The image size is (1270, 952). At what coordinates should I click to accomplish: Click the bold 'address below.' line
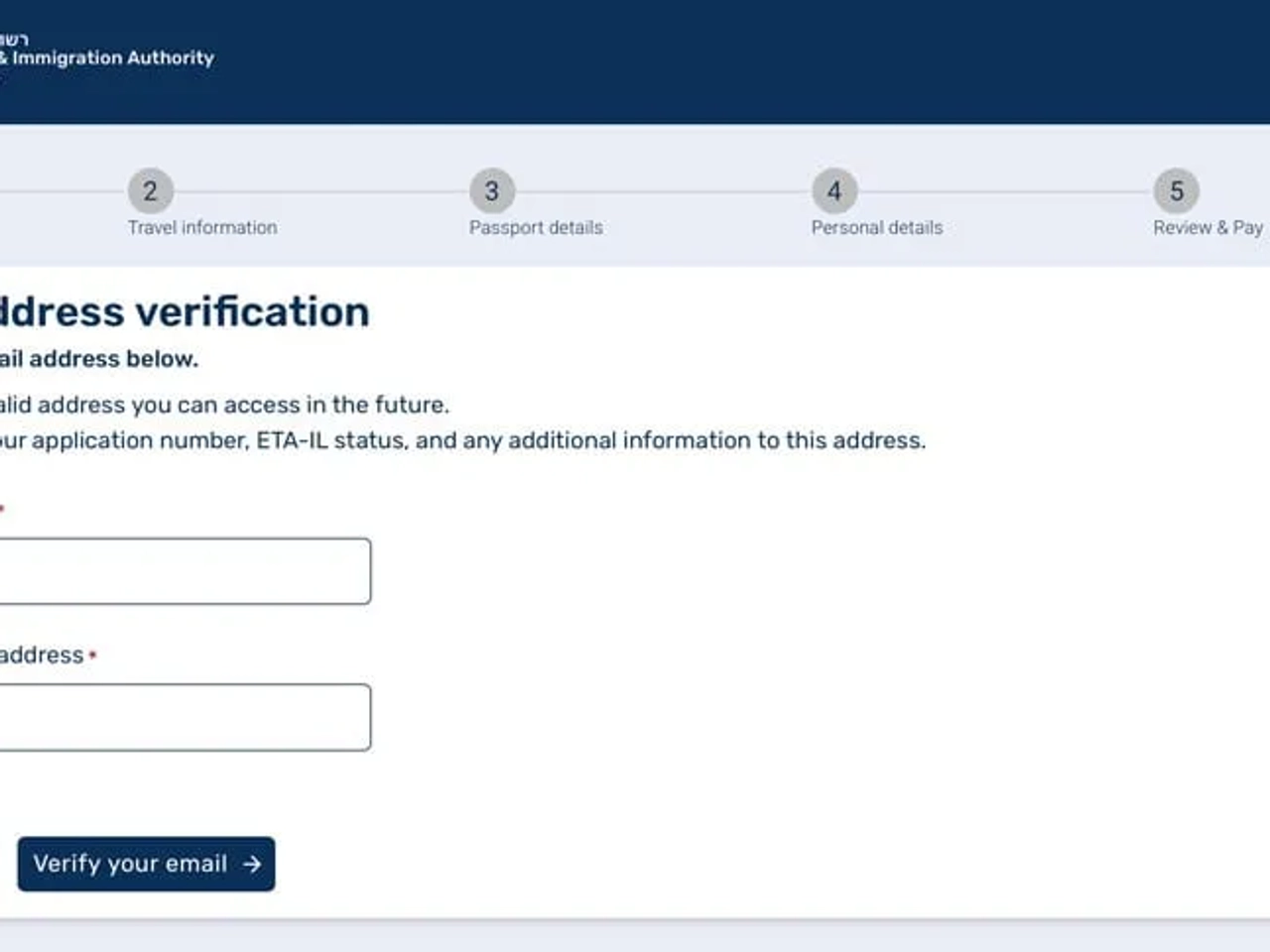pos(99,359)
